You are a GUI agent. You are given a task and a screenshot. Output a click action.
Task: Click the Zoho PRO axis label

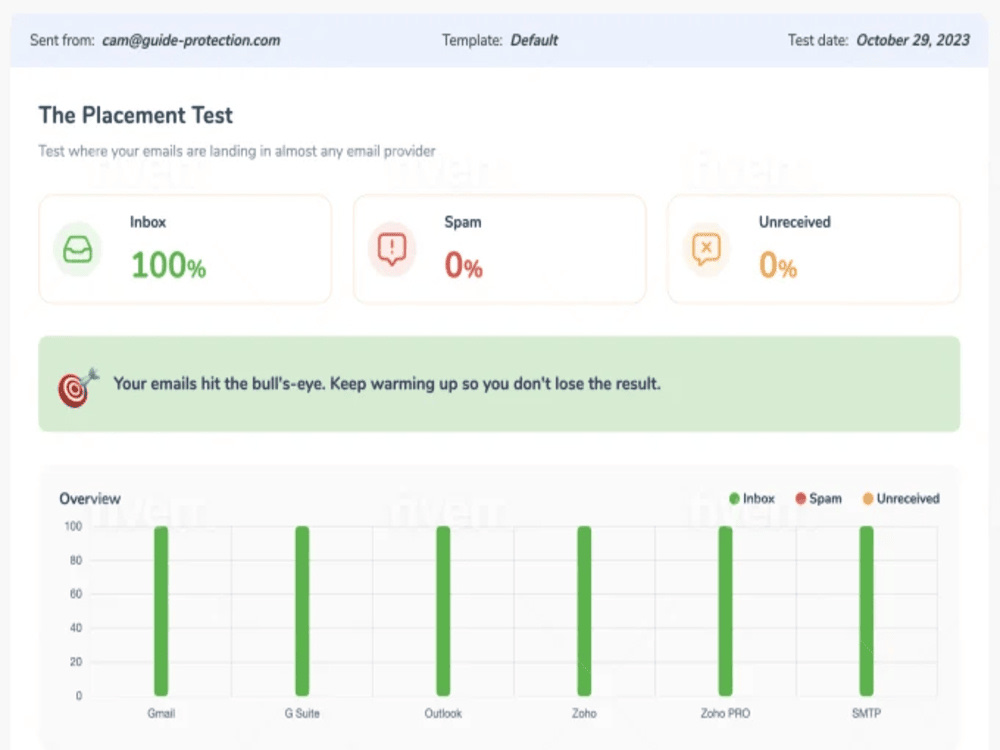click(x=725, y=713)
